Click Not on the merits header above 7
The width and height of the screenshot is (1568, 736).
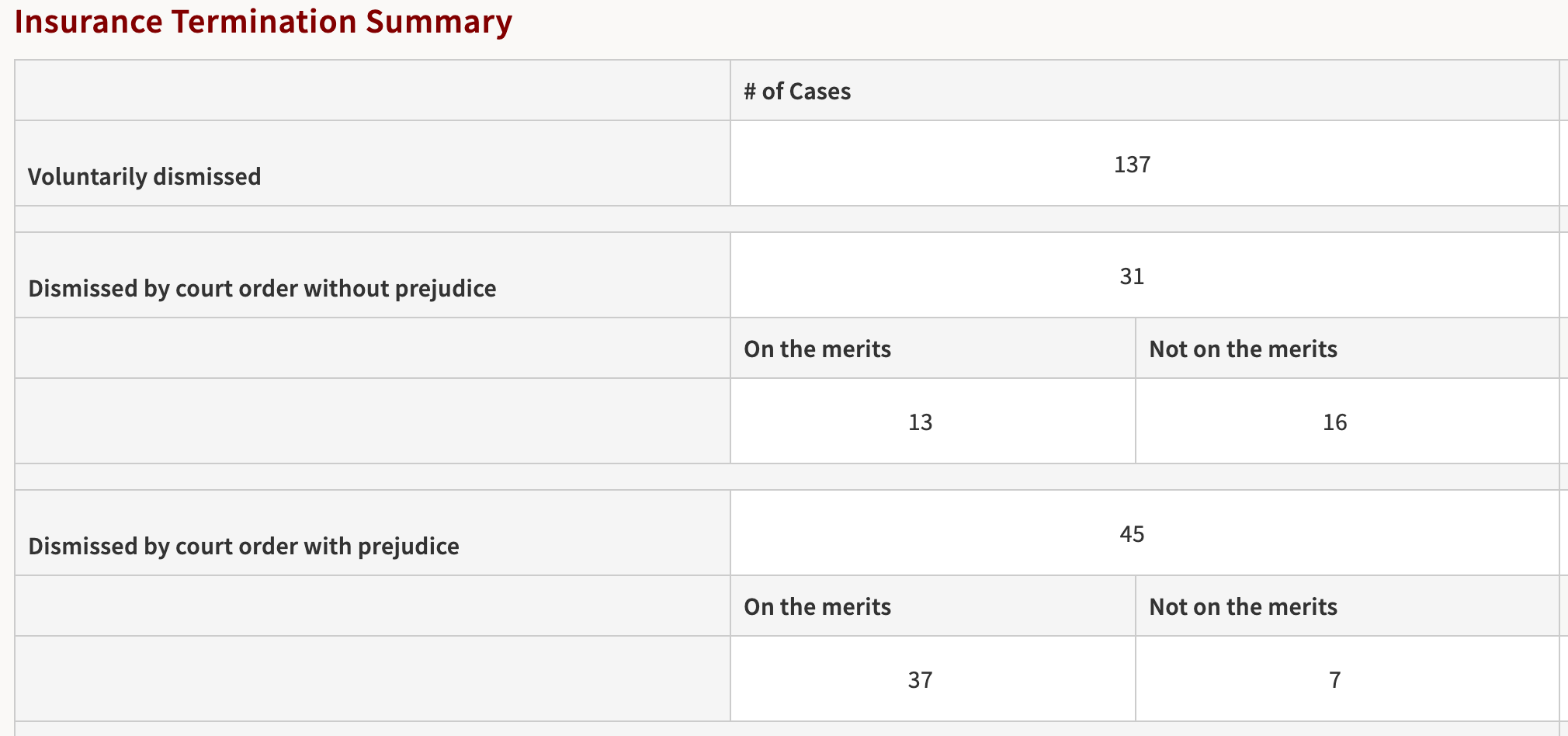[1243, 607]
